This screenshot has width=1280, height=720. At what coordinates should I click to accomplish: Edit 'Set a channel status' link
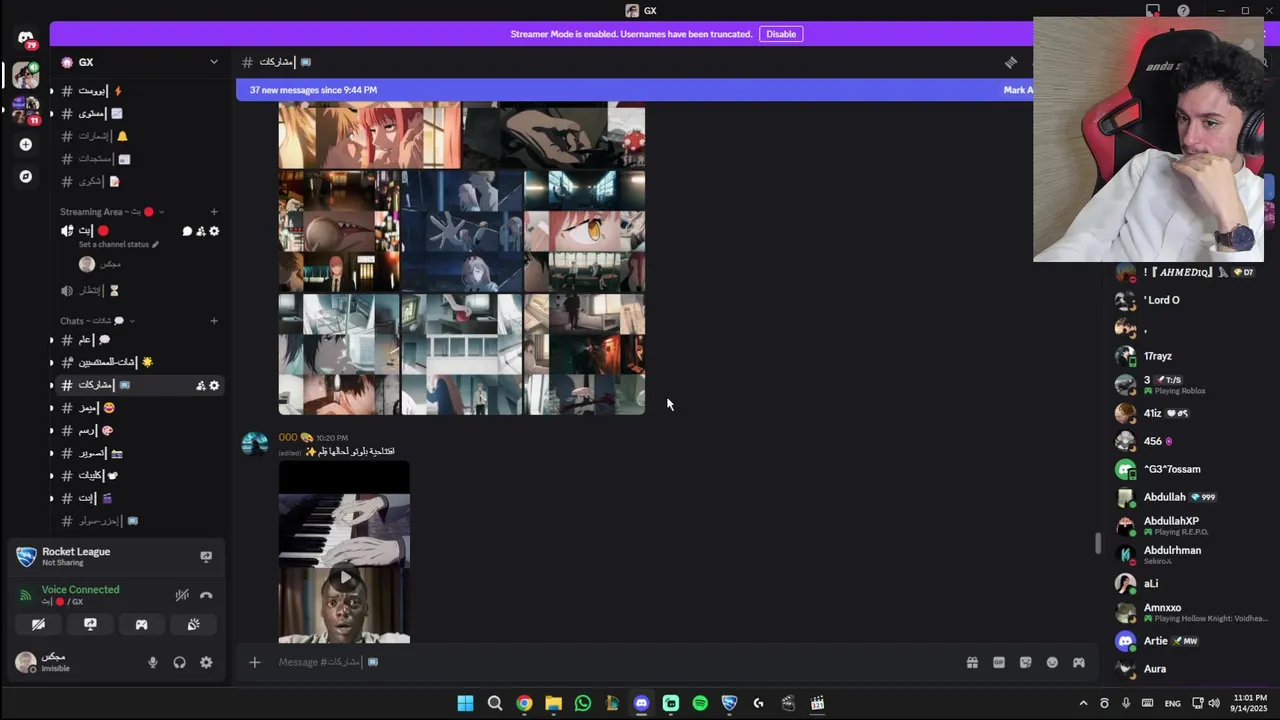pos(119,245)
